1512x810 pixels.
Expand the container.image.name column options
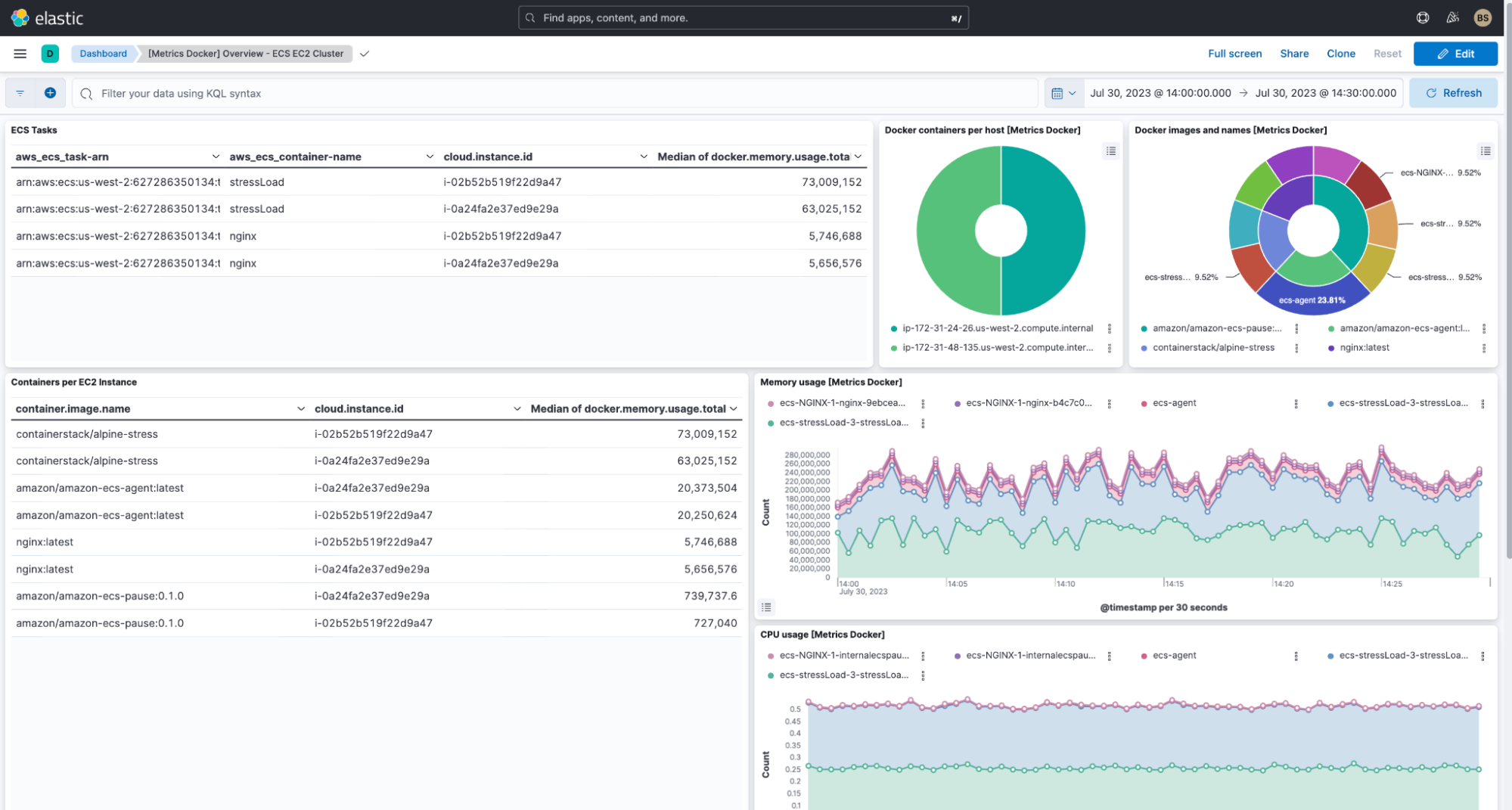click(x=301, y=409)
